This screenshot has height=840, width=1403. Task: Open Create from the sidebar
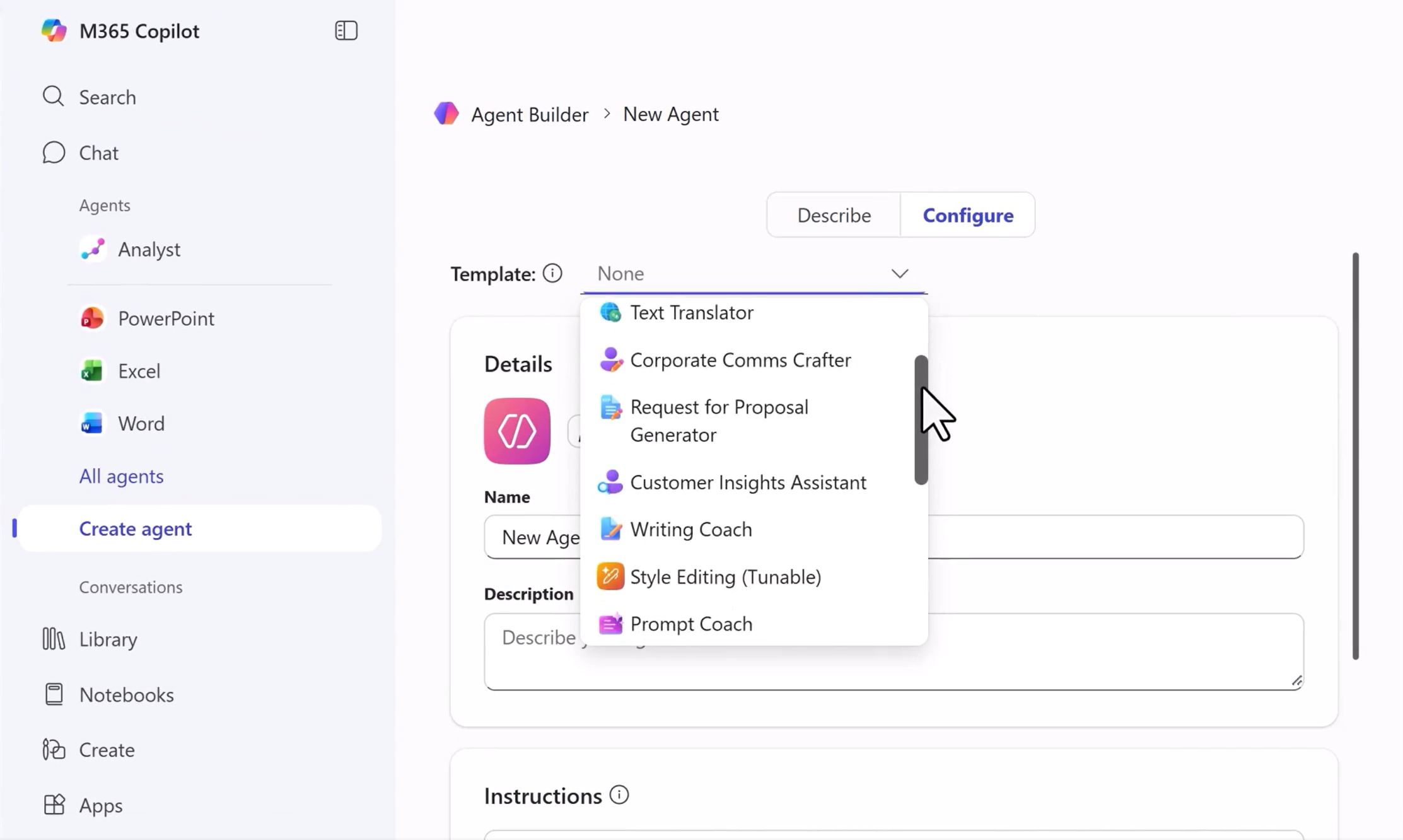point(107,750)
